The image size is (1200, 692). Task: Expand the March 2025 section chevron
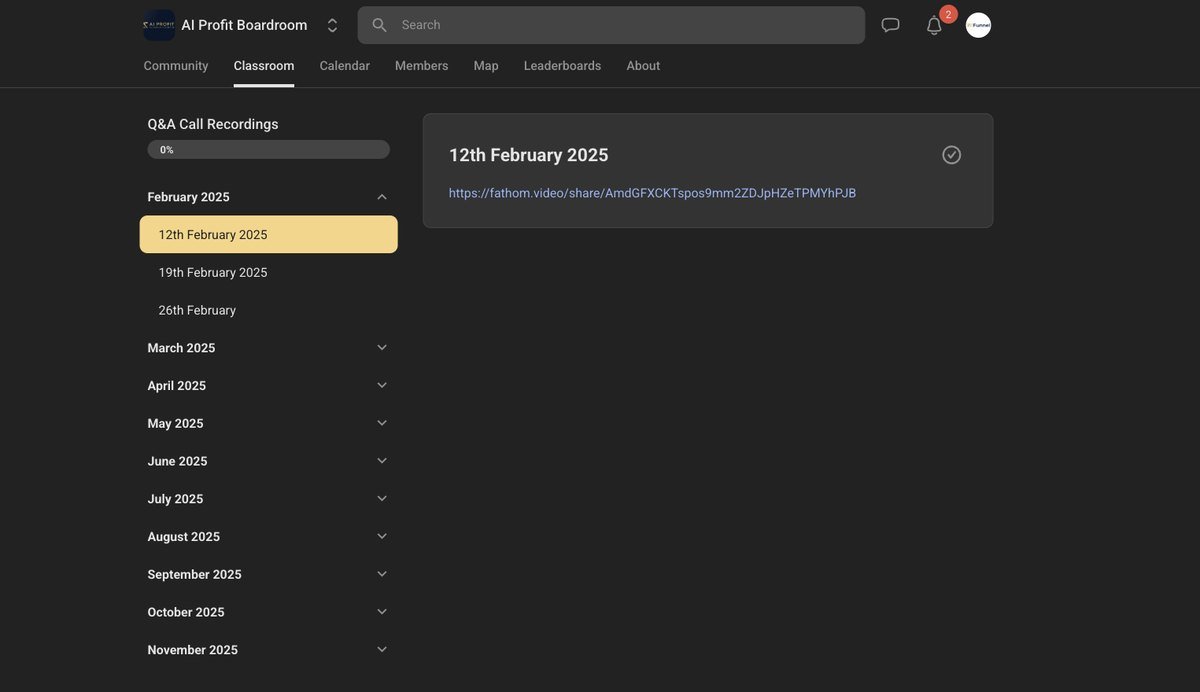point(382,348)
